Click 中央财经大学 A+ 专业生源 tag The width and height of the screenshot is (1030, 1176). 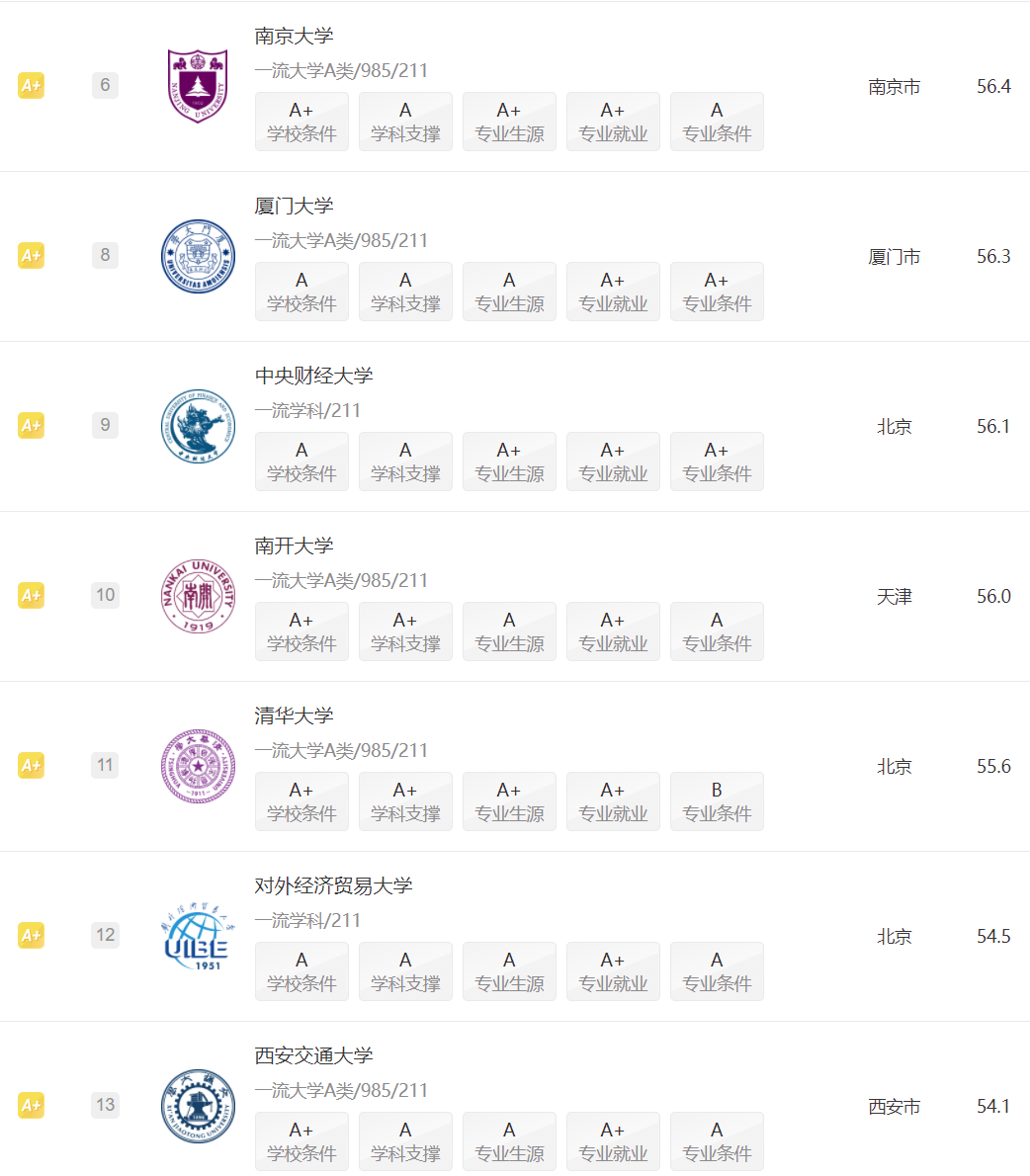click(x=509, y=462)
